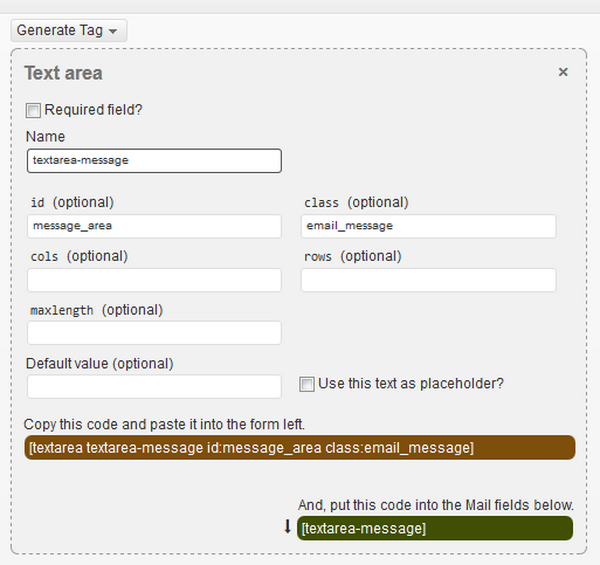Select the rows optional input field

point(428,280)
